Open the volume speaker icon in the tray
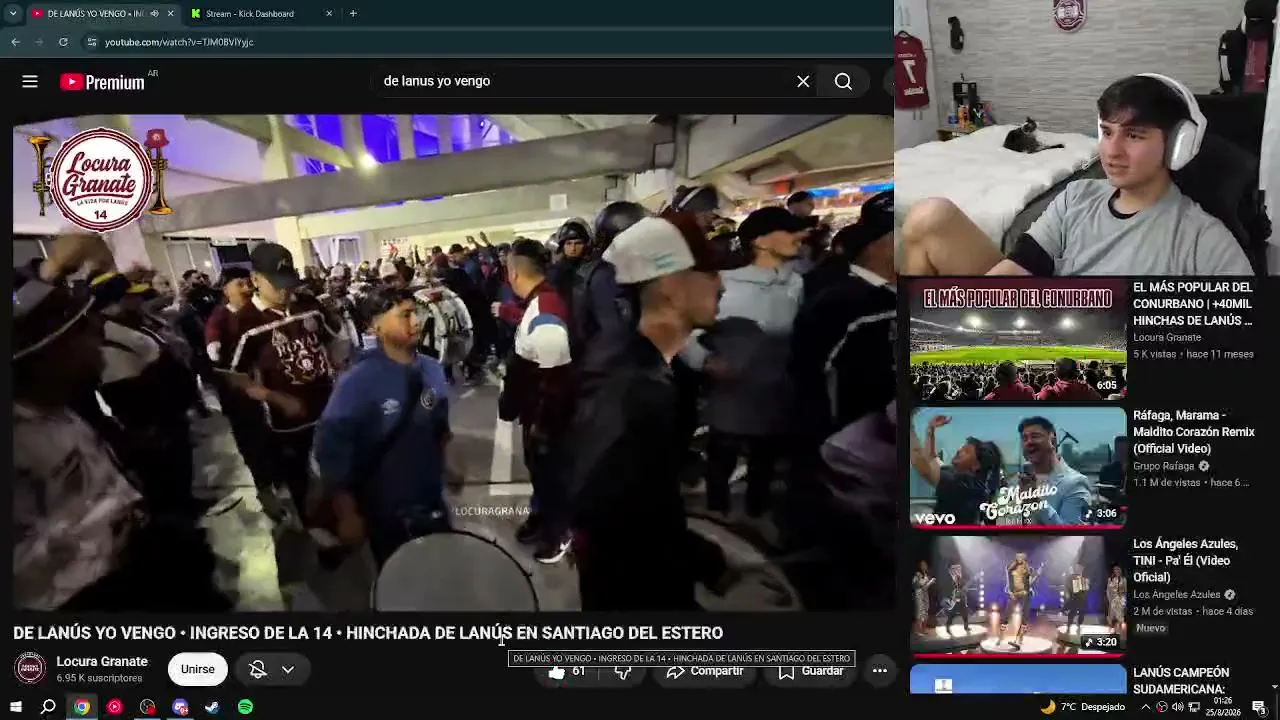 [1178, 707]
